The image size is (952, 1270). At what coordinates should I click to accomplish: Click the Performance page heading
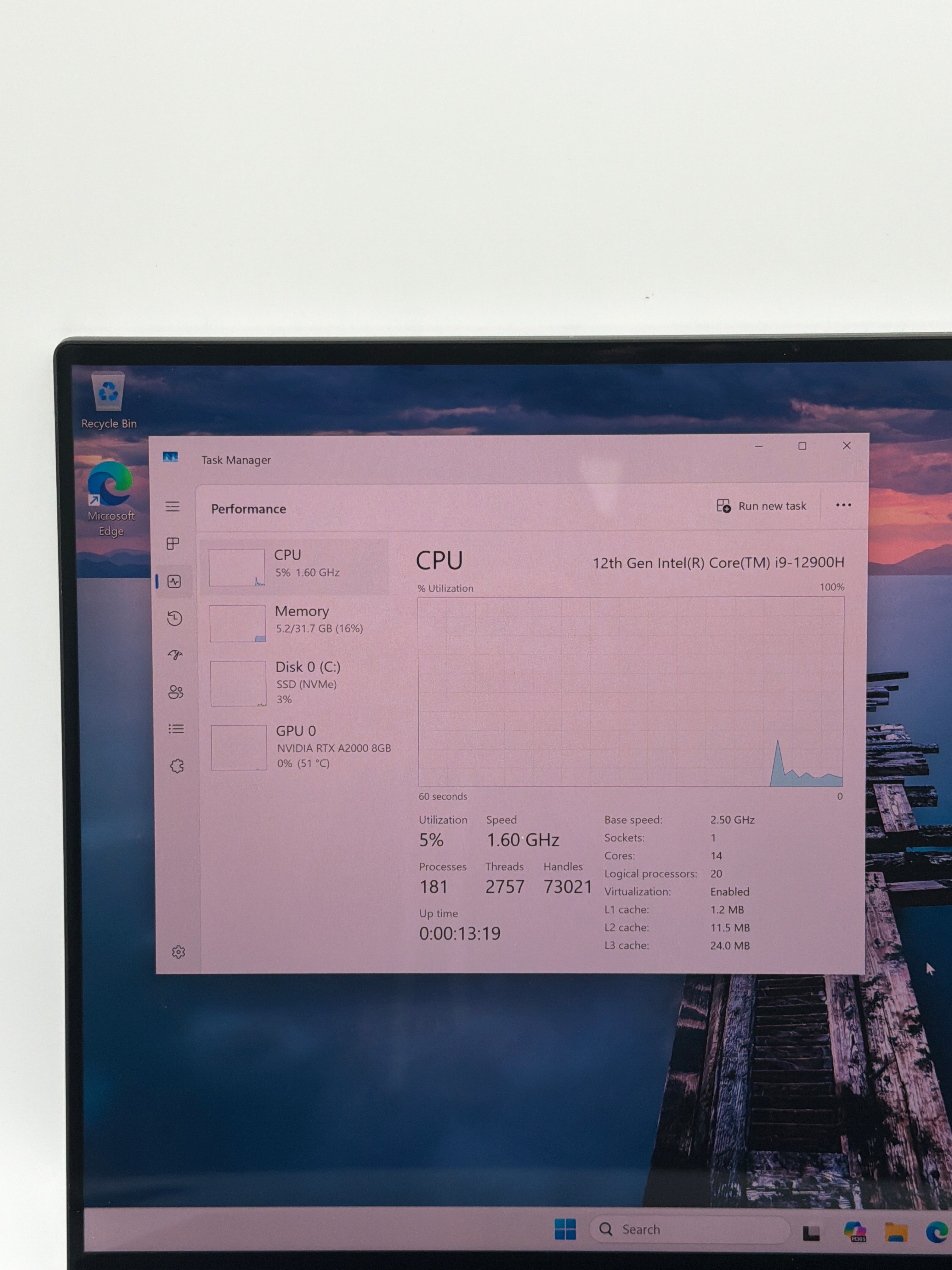click(248, 509)
